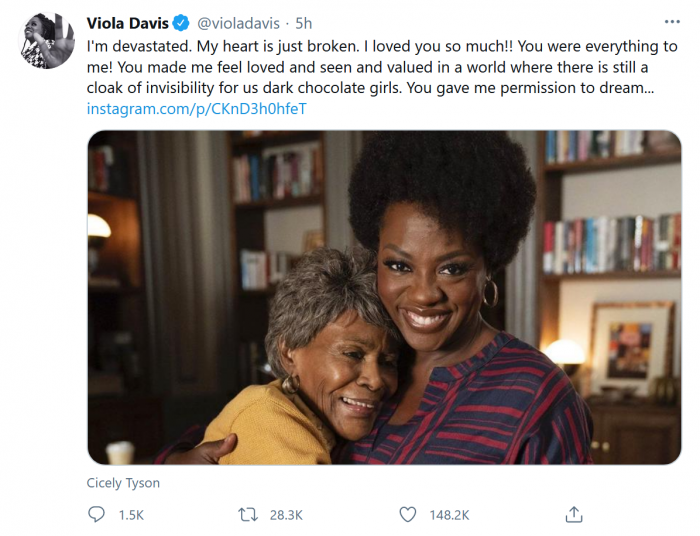Viewport: 700px width, 536px height.
Task: Click the Cicely Tyson photo tag label
Action: (123, 483)
